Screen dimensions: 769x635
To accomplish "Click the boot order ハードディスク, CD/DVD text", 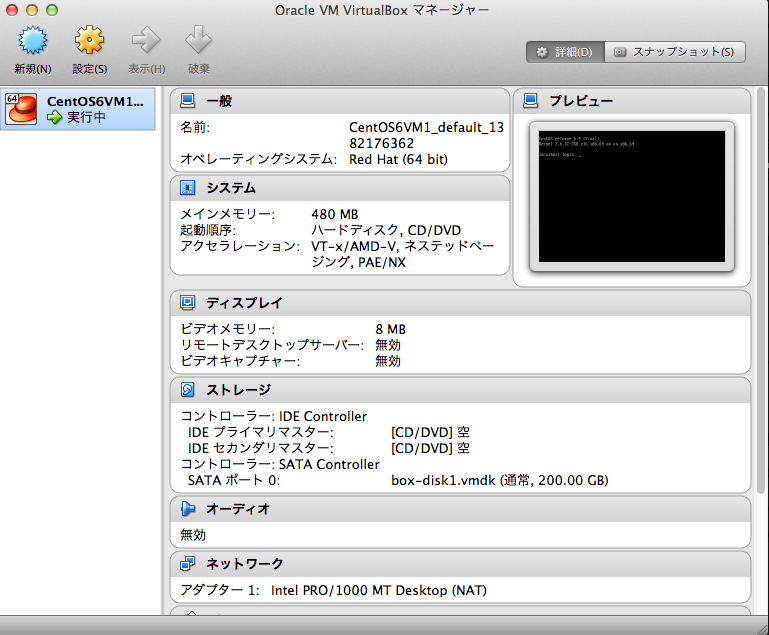I will pos(386,230).
